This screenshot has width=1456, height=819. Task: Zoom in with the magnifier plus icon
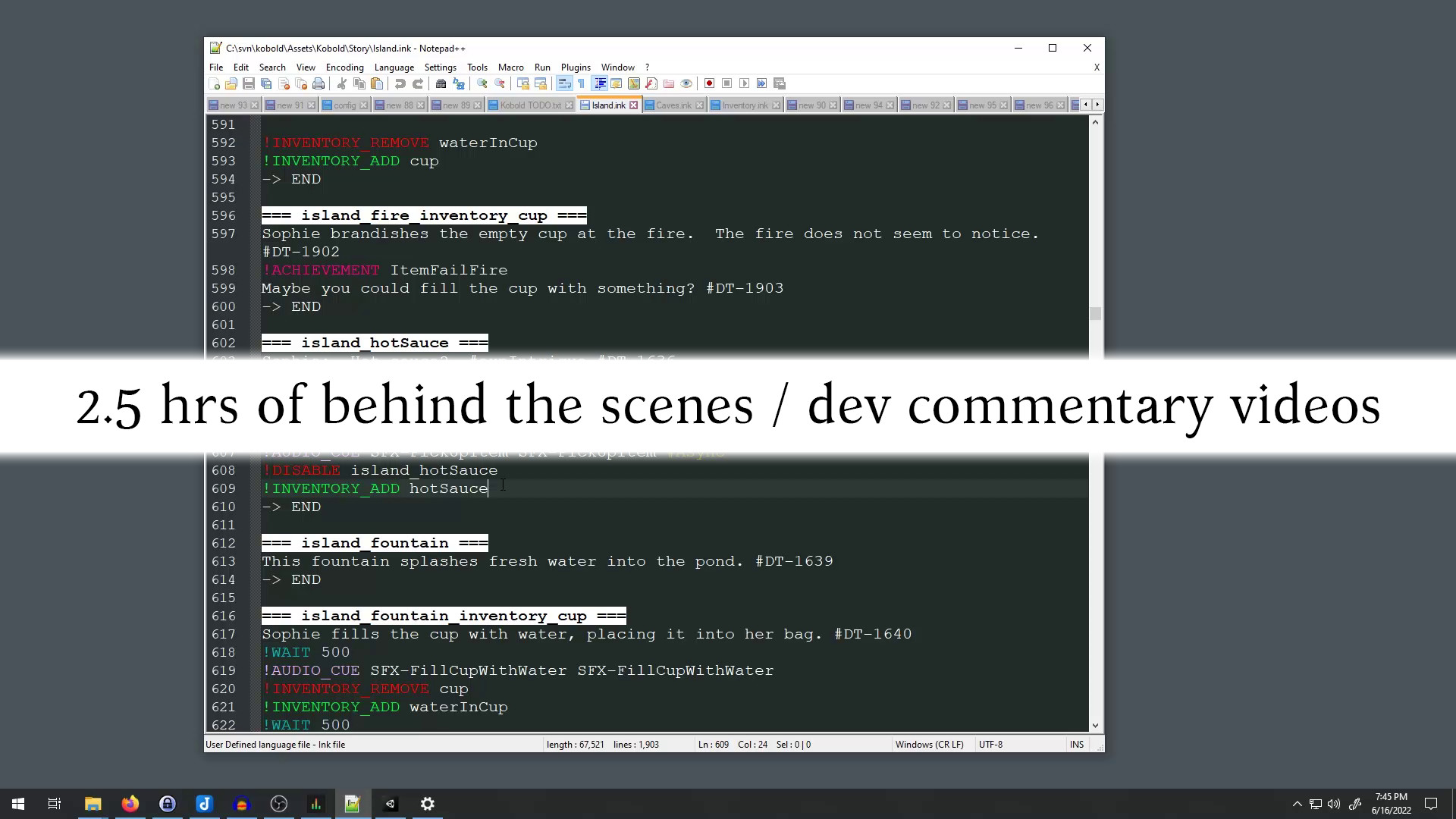point(483,83)
